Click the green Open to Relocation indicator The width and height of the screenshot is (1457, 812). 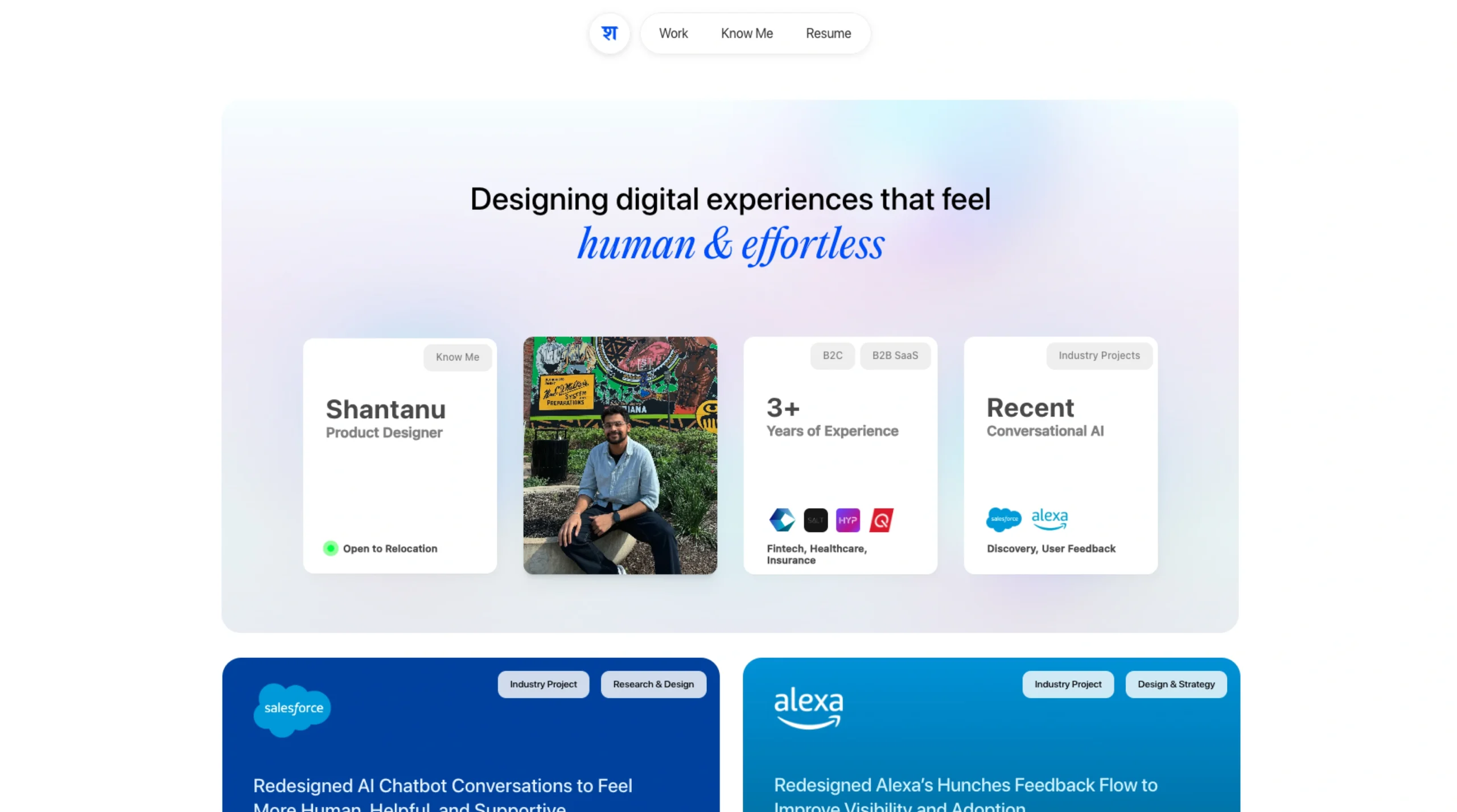coord(330,548)
